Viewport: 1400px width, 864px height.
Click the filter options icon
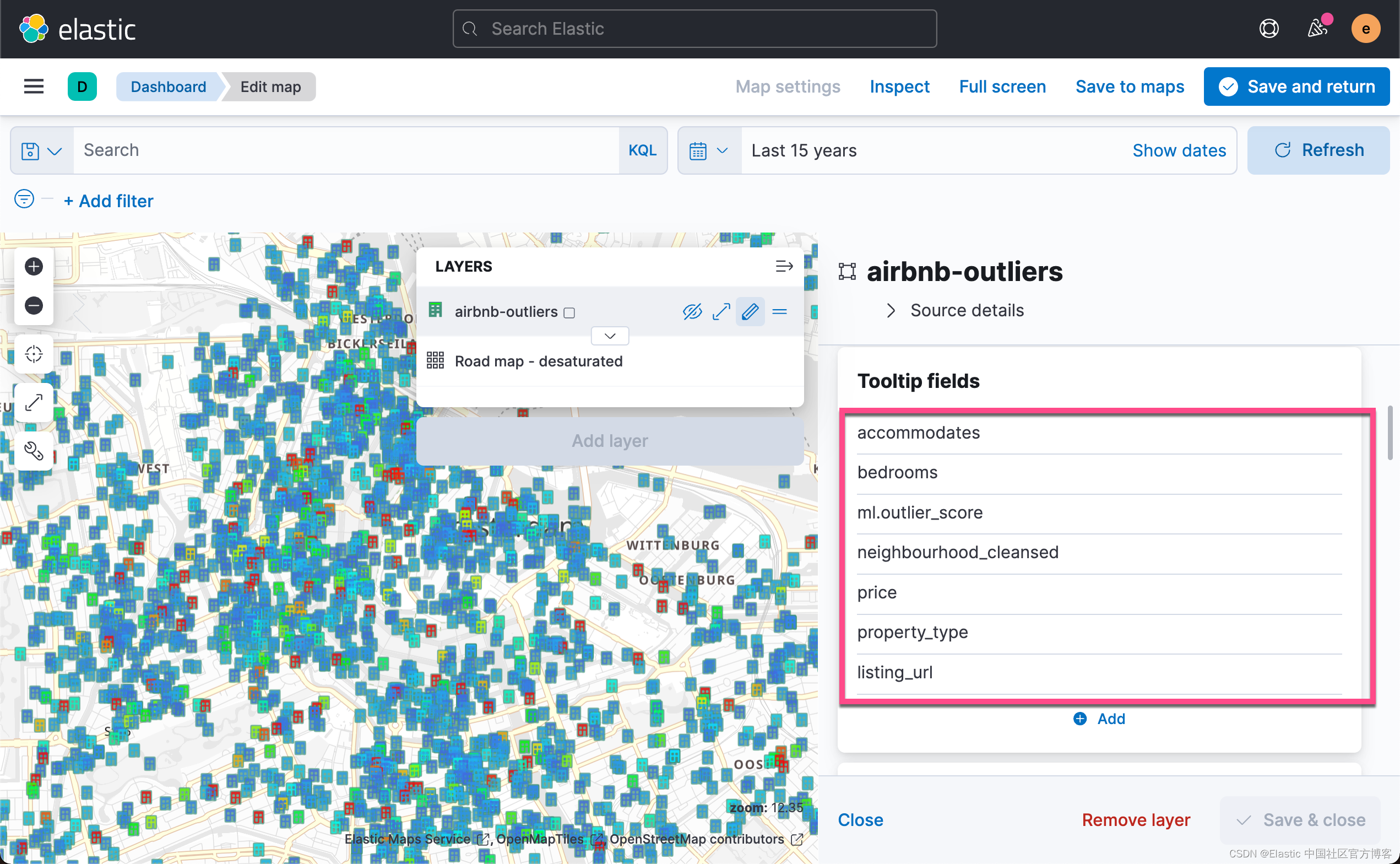click(x=24, y=199)
